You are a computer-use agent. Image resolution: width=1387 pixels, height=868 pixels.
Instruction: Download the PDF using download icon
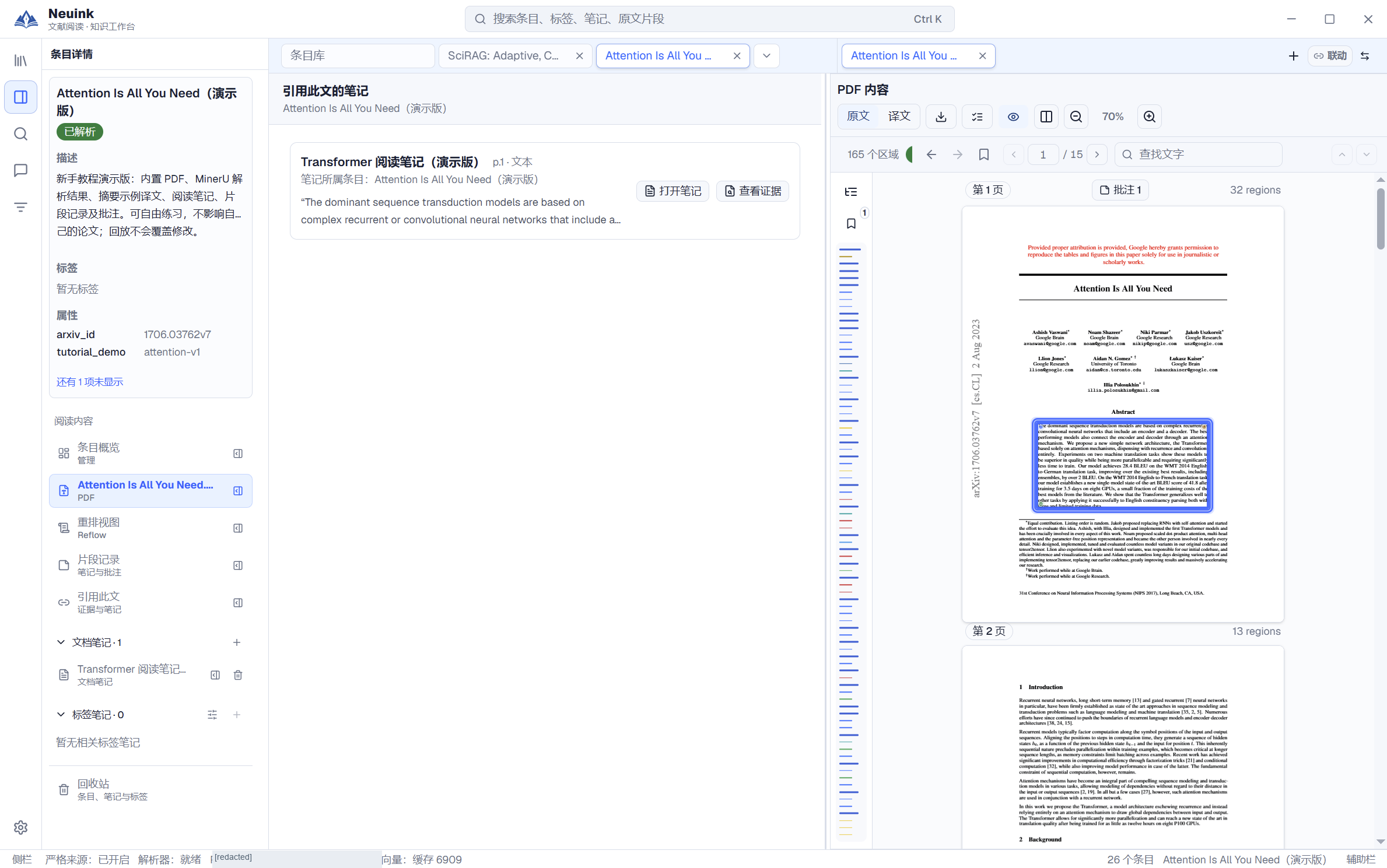[941, 117]
